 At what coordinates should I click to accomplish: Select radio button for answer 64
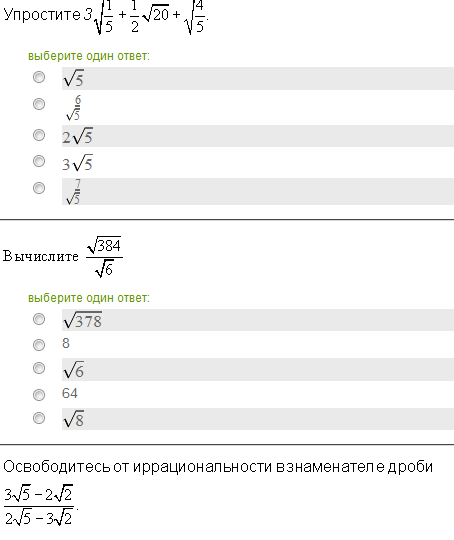pyautogui.click(x=39, y=395)
